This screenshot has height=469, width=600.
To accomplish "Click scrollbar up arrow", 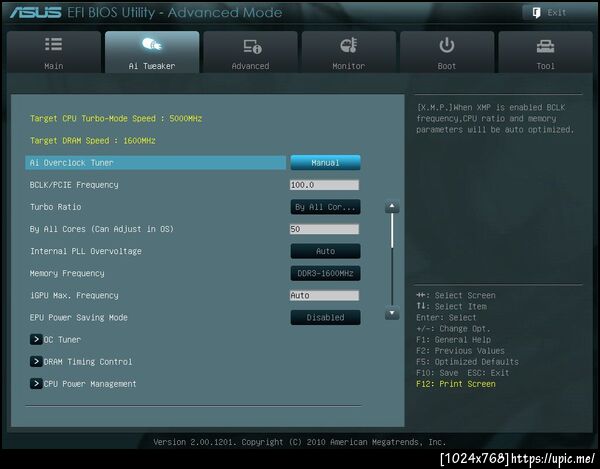I will [x=392, y=207].
